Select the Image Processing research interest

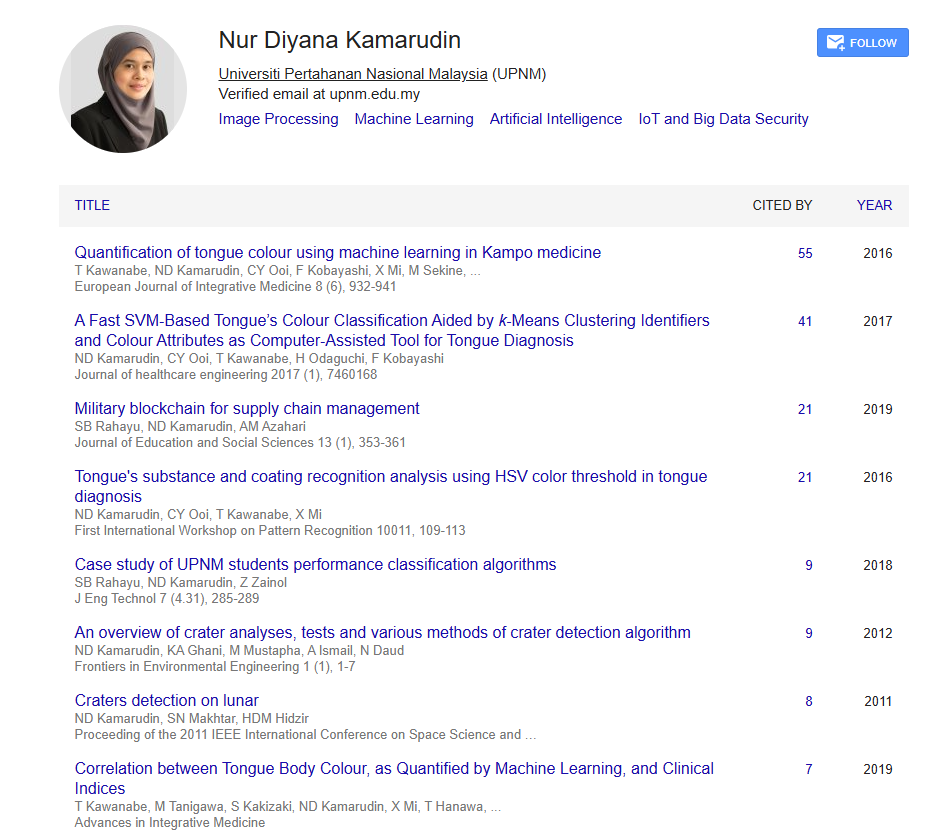(x=277, y=118)
